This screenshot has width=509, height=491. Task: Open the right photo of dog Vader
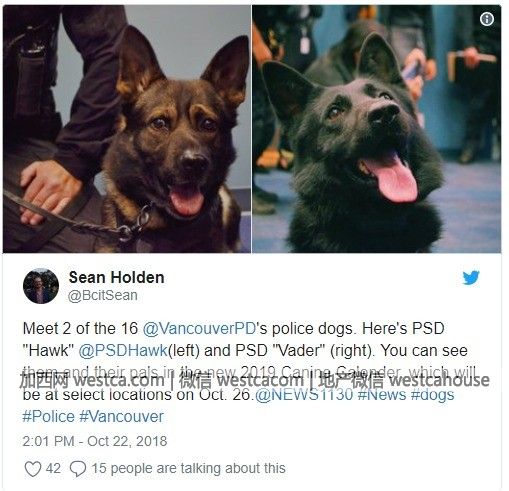376,129
